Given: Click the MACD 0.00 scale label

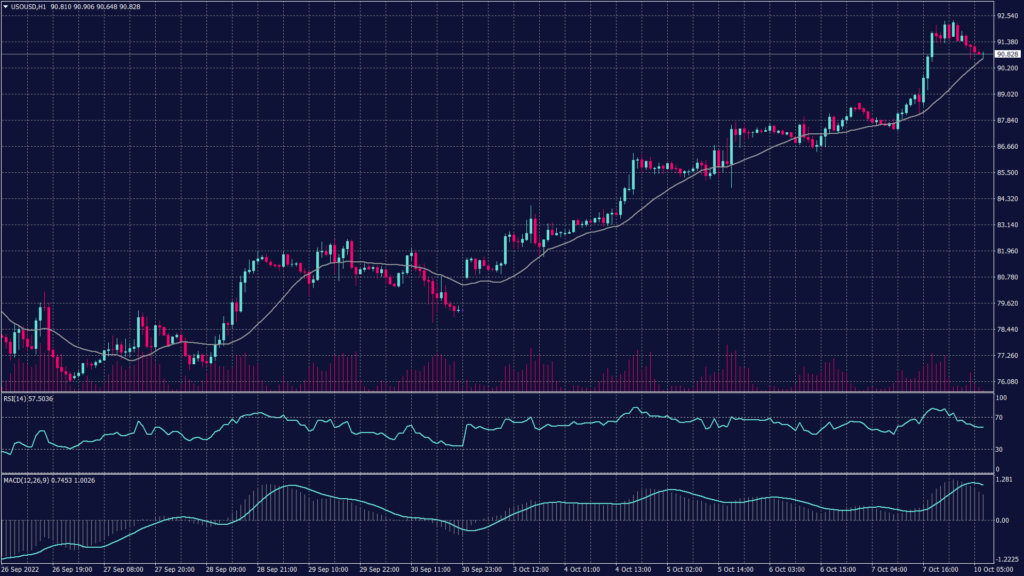Looking at the screenshot, I should pos(1002,521).
